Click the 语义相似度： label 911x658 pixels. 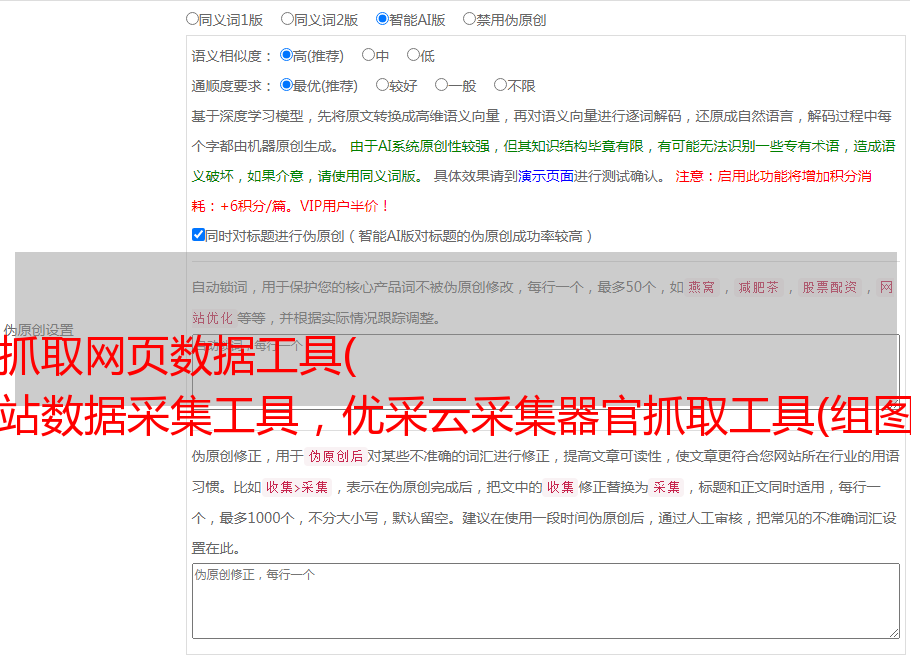(232, 56)
